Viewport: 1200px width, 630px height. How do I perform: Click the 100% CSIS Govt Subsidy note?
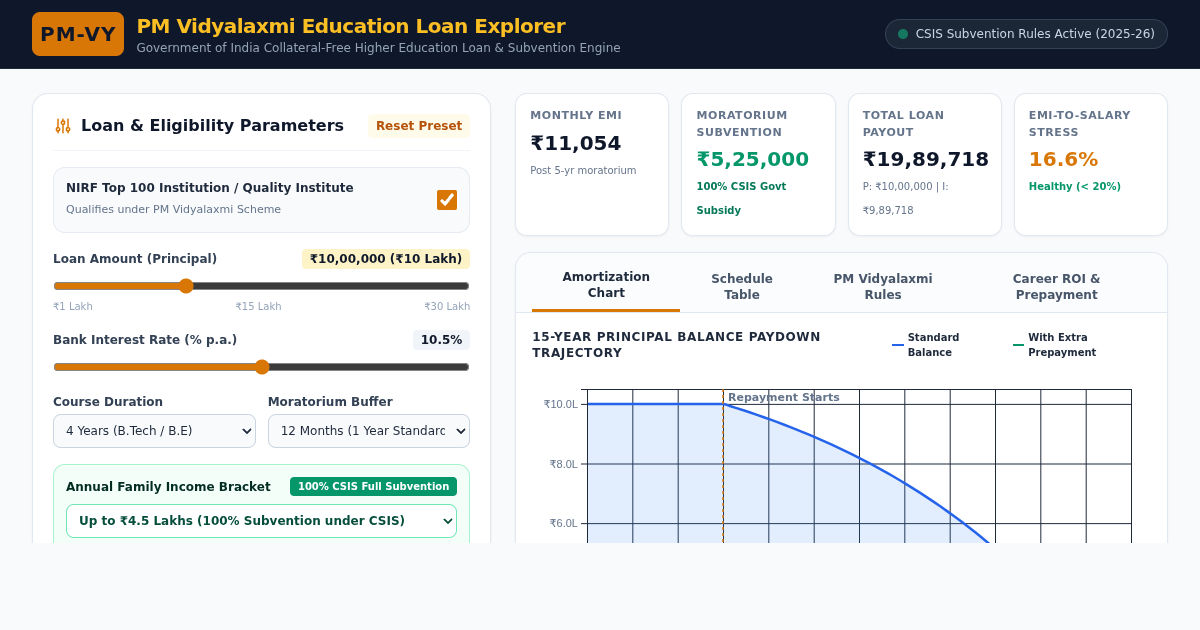point(741,198)
